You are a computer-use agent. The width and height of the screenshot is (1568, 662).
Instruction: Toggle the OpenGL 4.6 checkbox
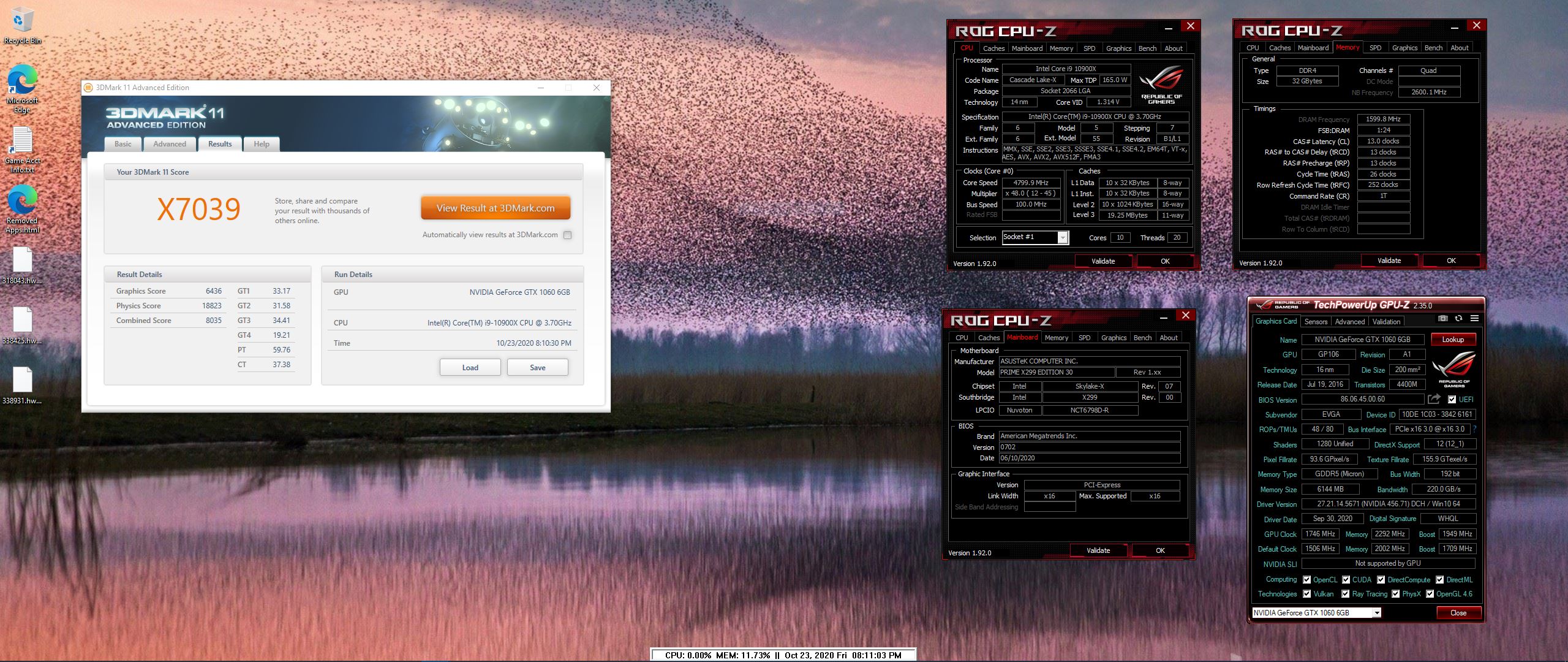pyautogui.click(x=1430, y=594)
